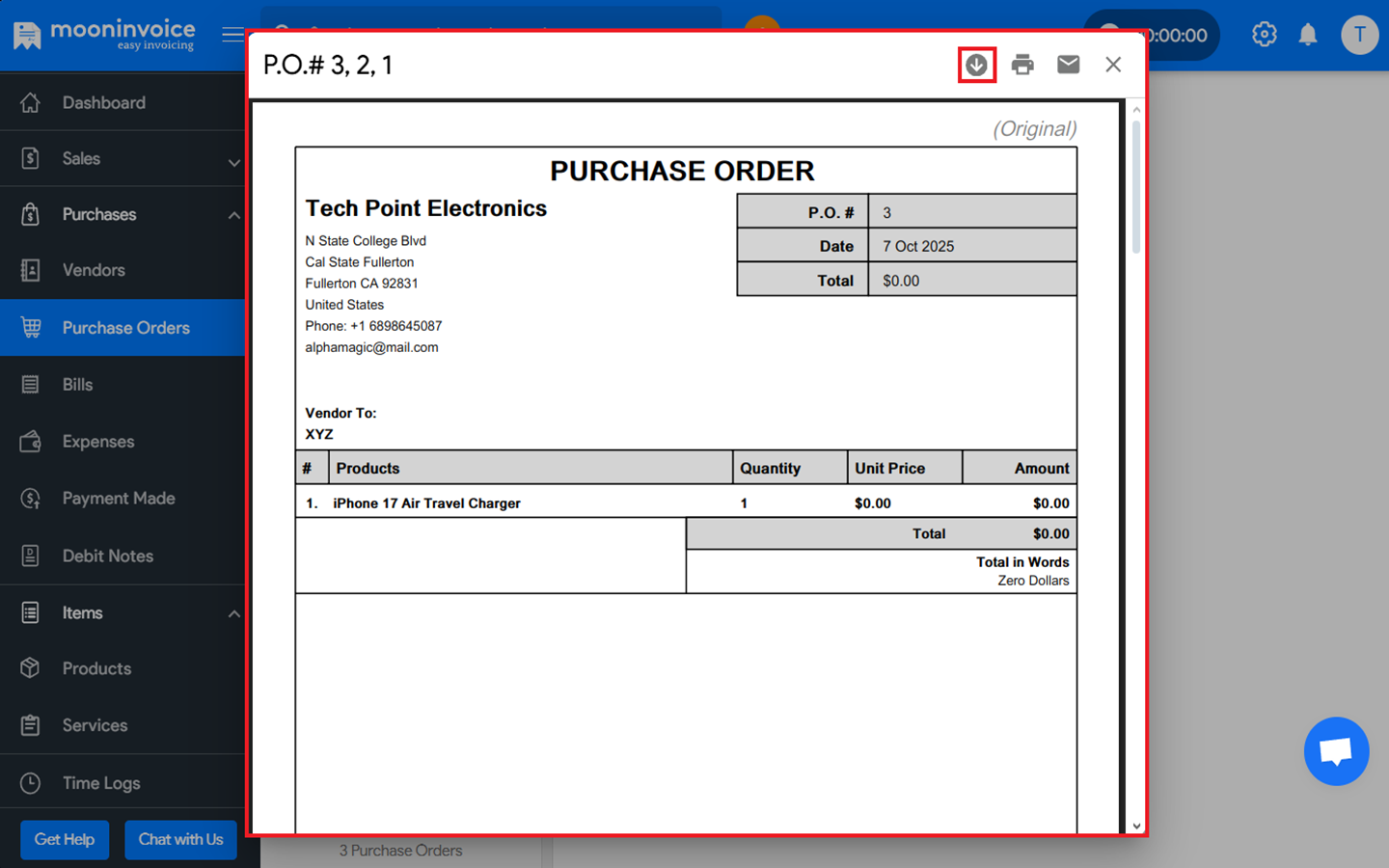Toggle the hamburger sidebar menu
1389x868 pixels.
(x=232, y=35)
